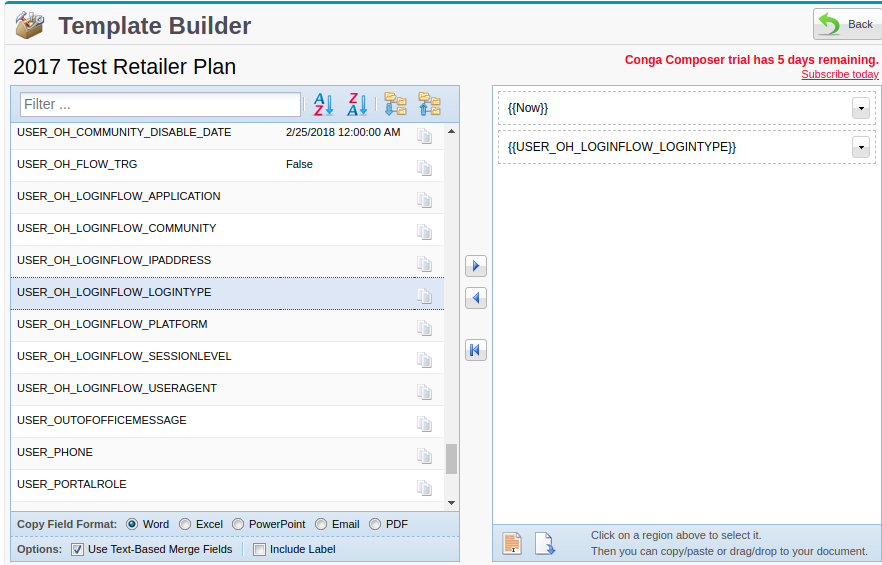The image size is (882, 565).
Task: Select the PDF copy format
Action: pos(375,524)
